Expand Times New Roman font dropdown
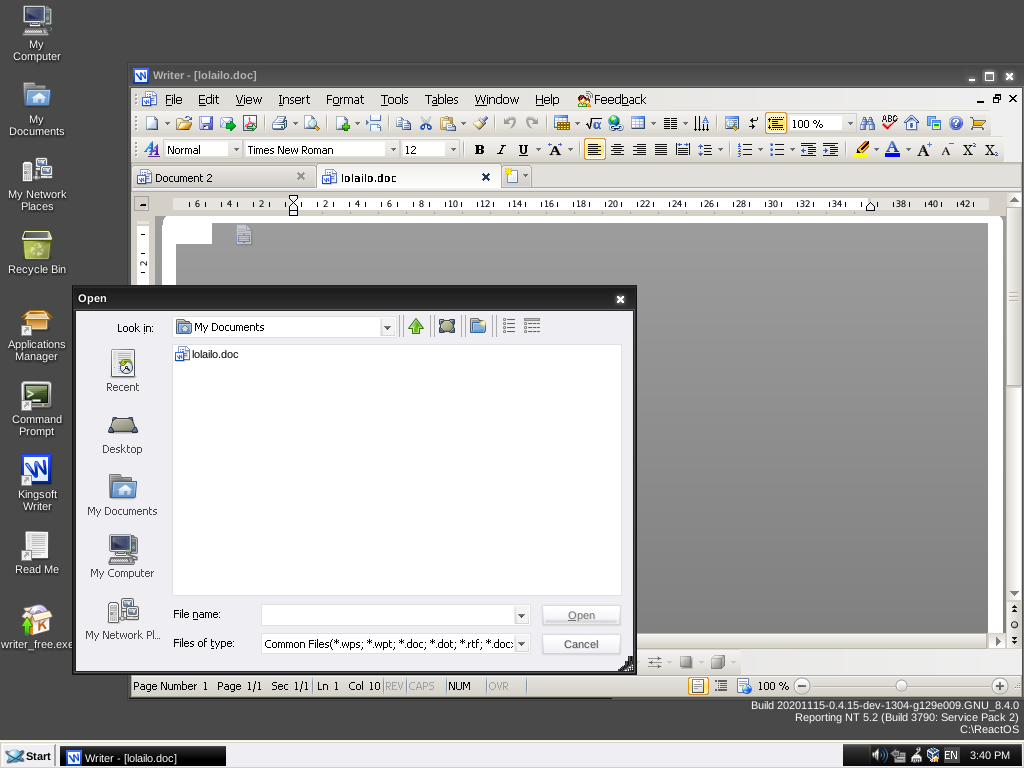Screen dimensions: 1024x768 point(393,150)
